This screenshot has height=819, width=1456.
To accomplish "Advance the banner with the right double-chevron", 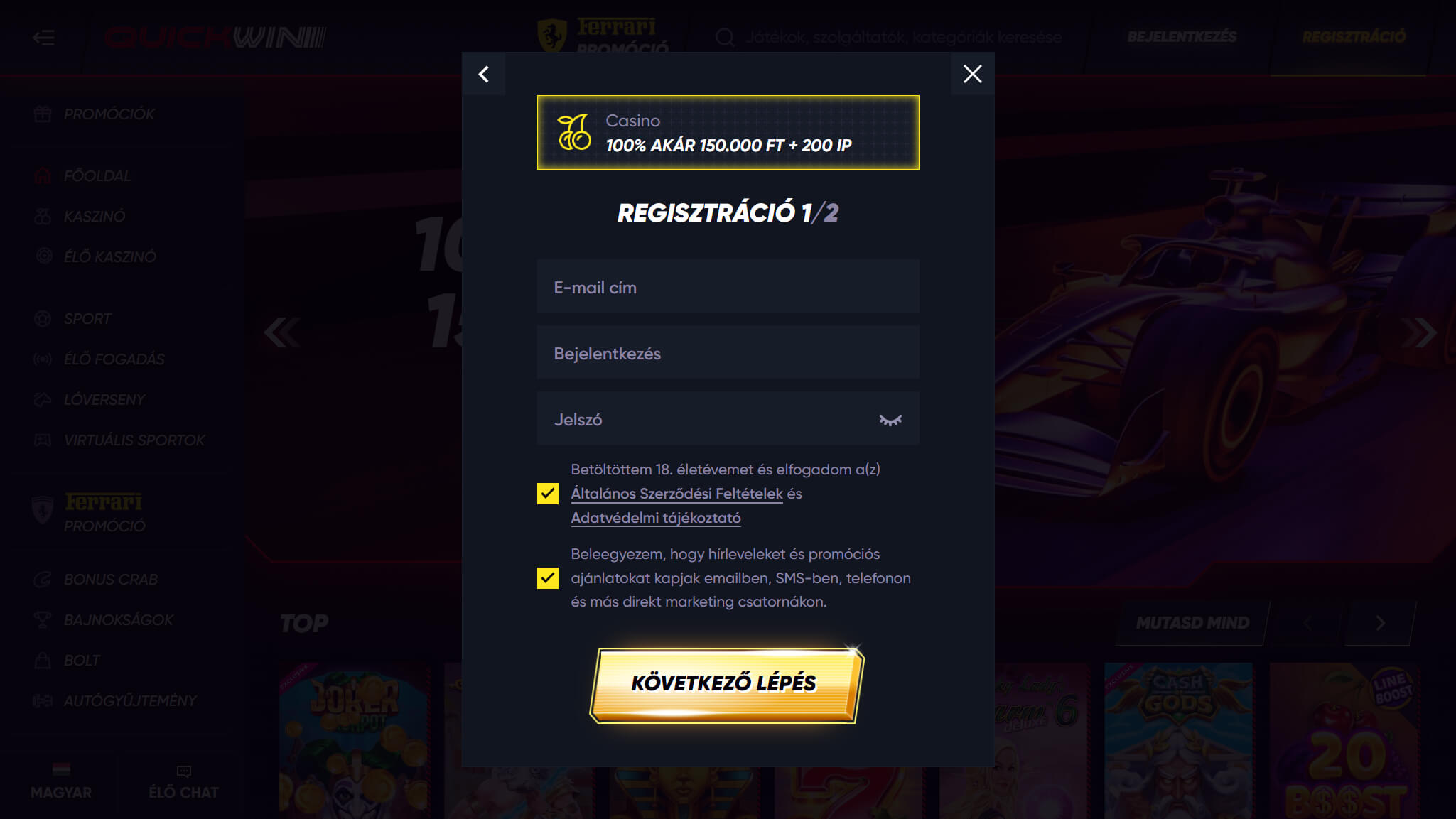I will click(x=1418, y=332).
